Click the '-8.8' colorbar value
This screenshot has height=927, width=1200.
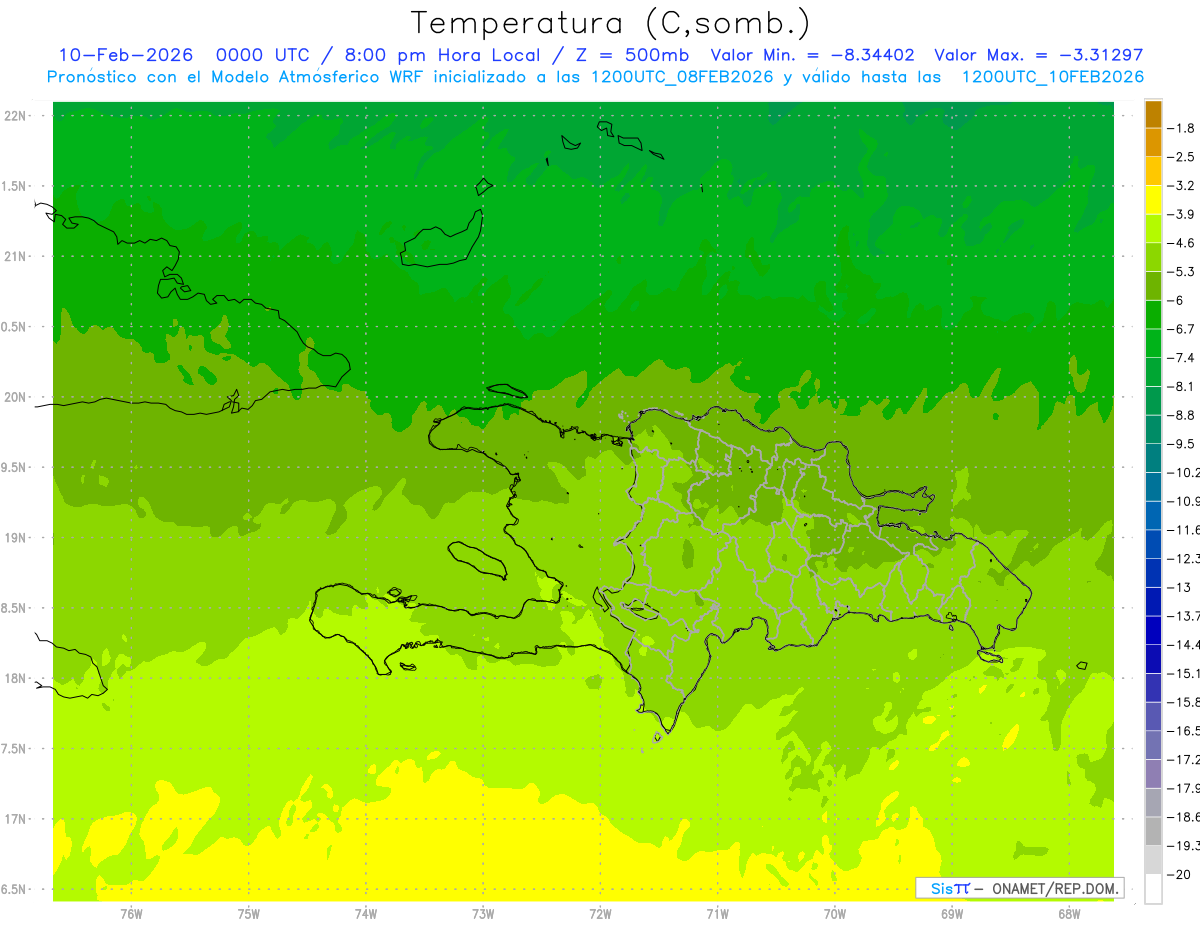coord(1183,415)
